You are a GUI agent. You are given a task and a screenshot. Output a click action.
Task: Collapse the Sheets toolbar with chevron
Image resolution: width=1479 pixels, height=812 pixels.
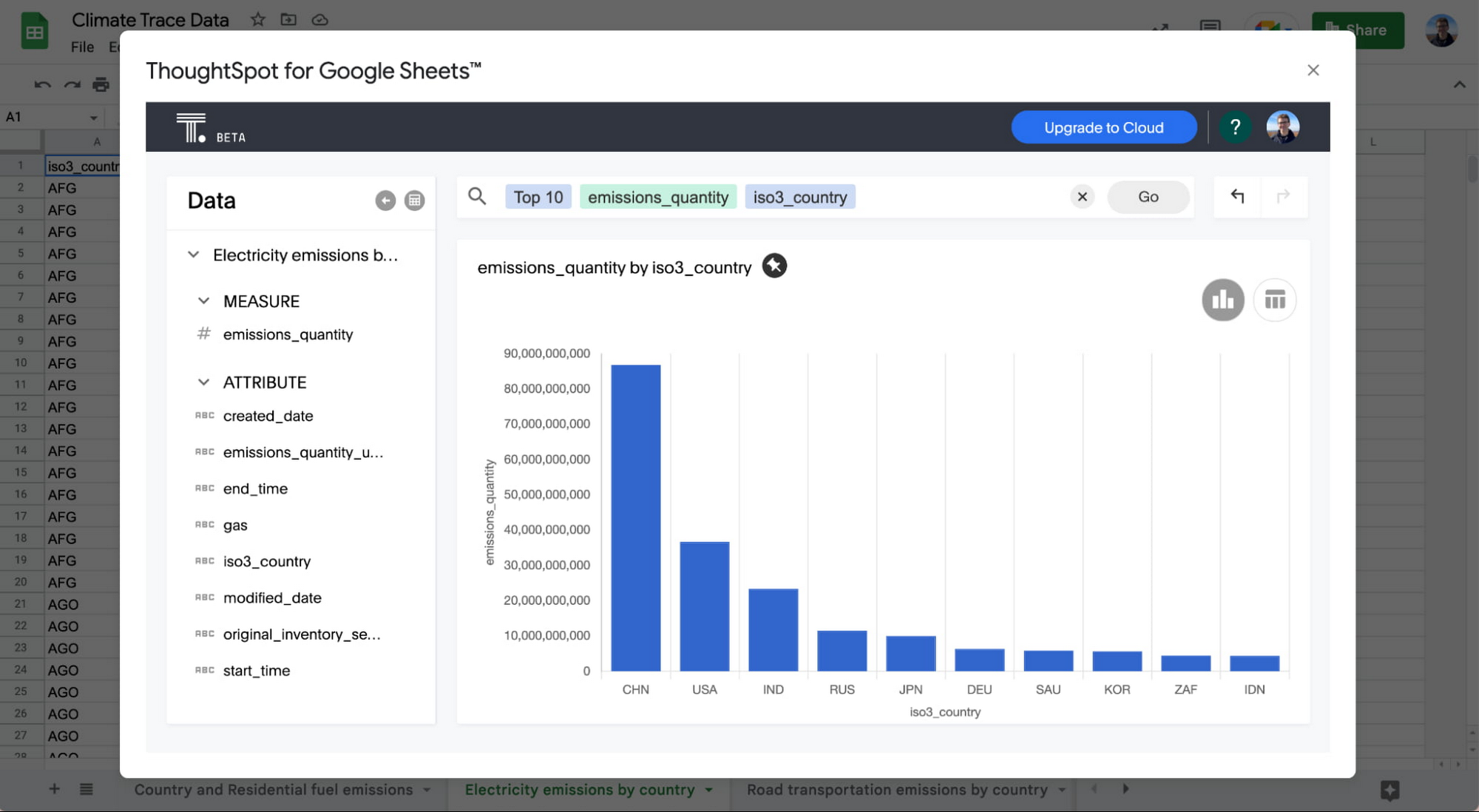pos(1460,84)
